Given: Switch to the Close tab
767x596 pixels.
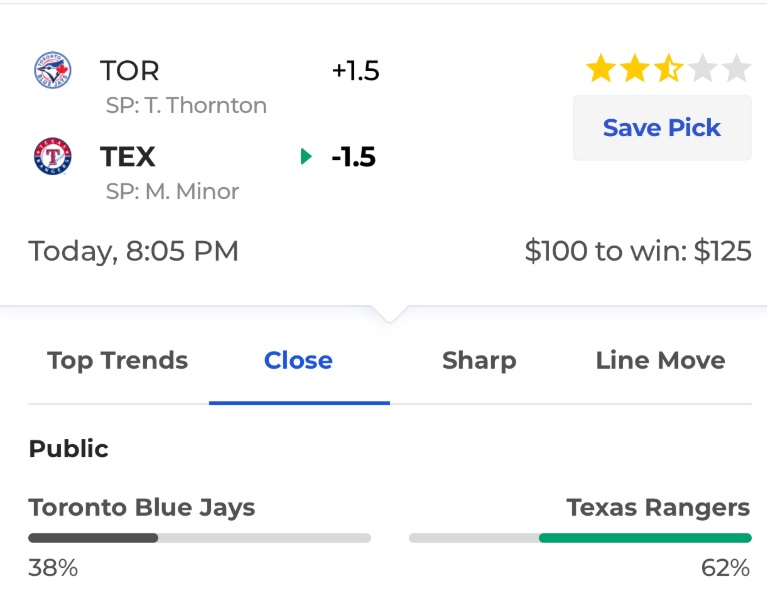Looking at the screenshot, I should [299, 361].
